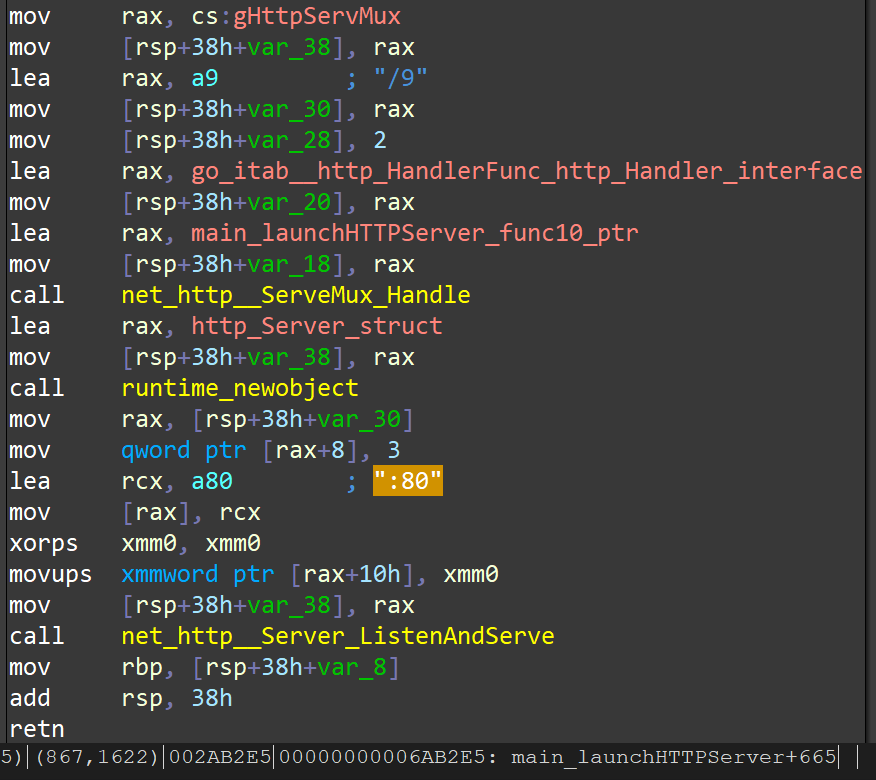The width and height of the screenshot is (876, 780).
Task: Select go_itab__http_HandlerFunc_http_Handler_interface symbol
Action: pos(527,171)
